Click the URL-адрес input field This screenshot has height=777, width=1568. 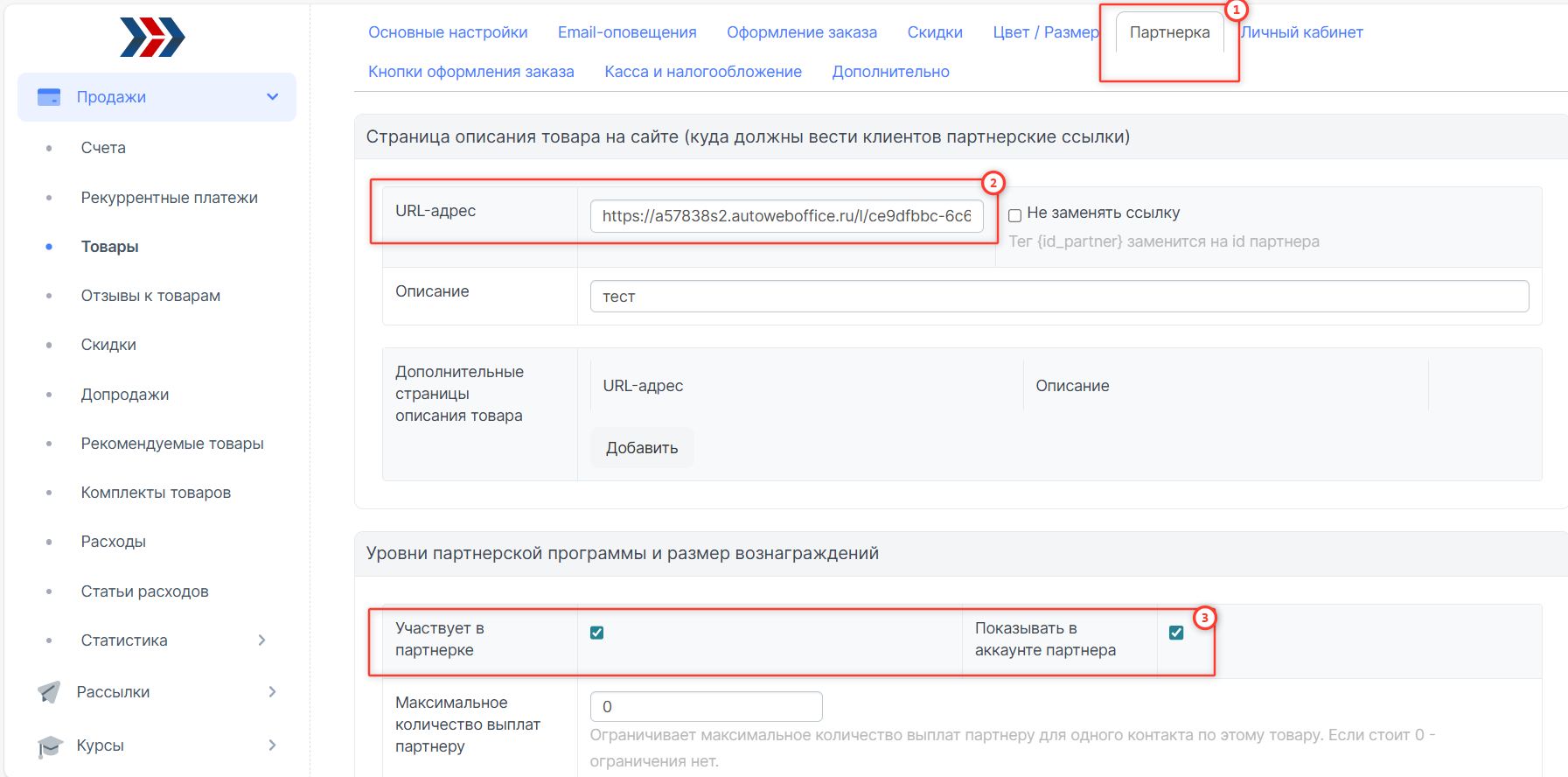pyautogui.click(x=786, y=216)
